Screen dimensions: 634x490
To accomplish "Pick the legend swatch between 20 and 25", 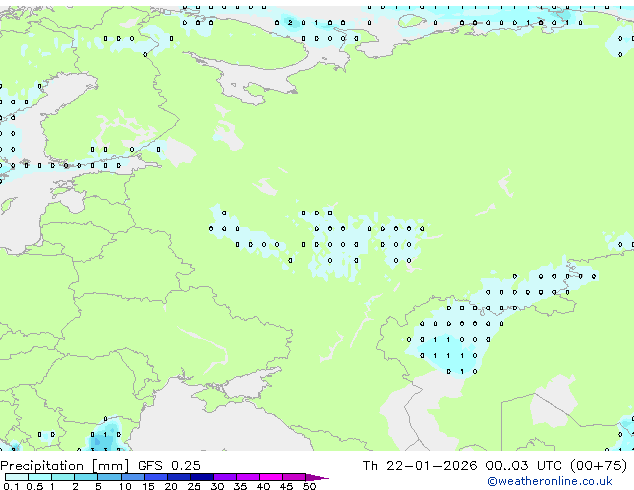I will click(x=179, y=477).
